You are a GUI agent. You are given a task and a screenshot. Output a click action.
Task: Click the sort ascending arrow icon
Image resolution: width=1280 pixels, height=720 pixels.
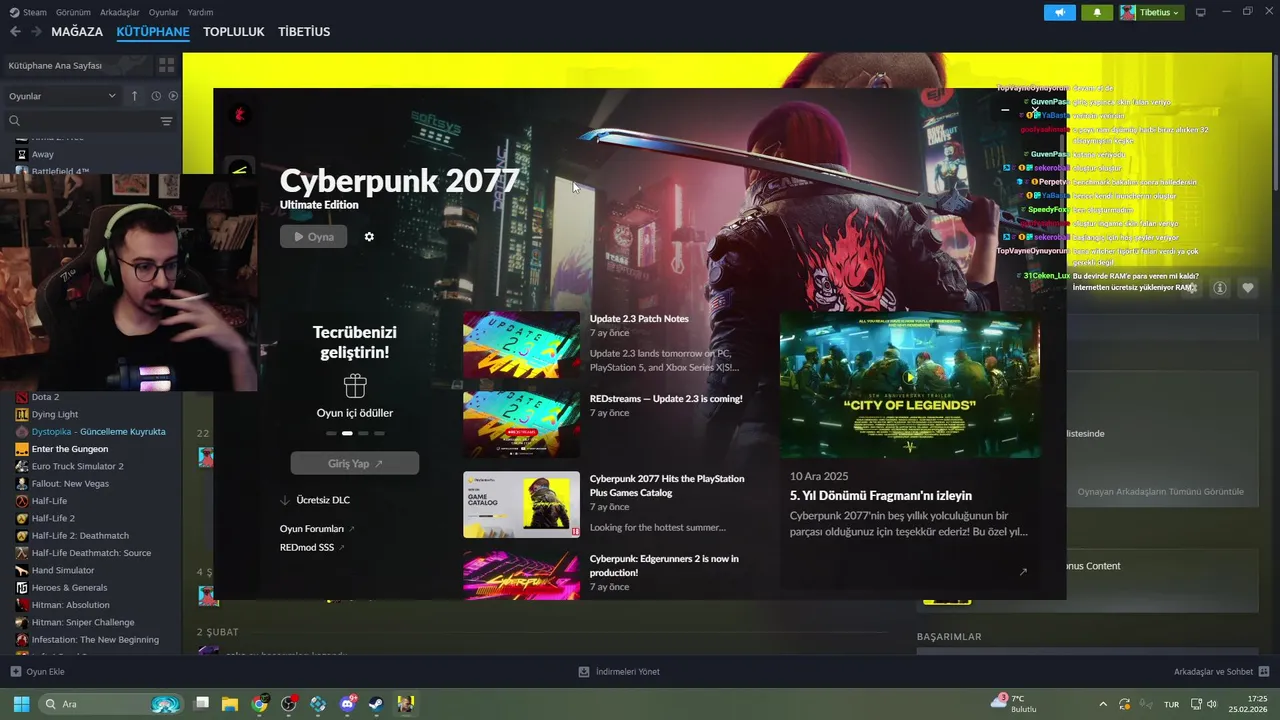(x=134, y=96)
